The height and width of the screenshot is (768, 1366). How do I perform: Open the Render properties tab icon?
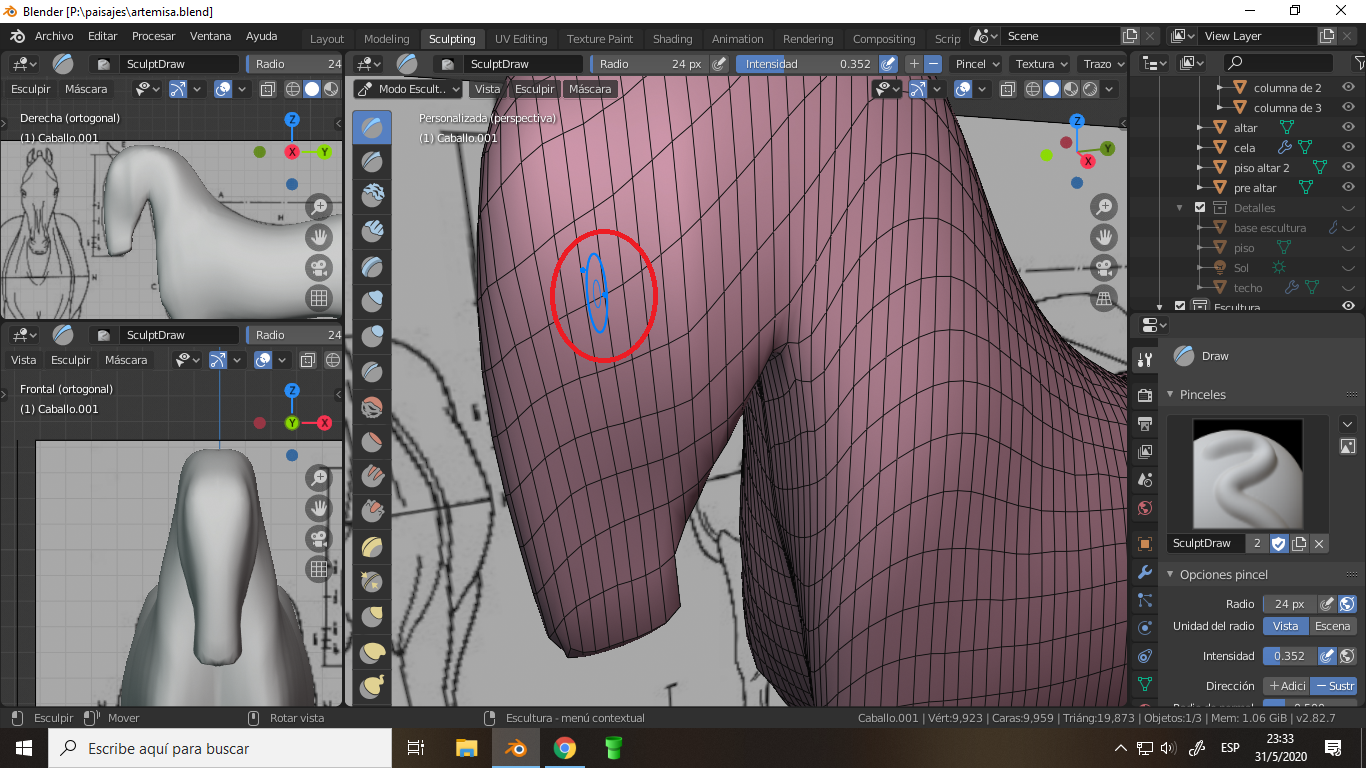pyautogui.click(x=1146, y=396)
